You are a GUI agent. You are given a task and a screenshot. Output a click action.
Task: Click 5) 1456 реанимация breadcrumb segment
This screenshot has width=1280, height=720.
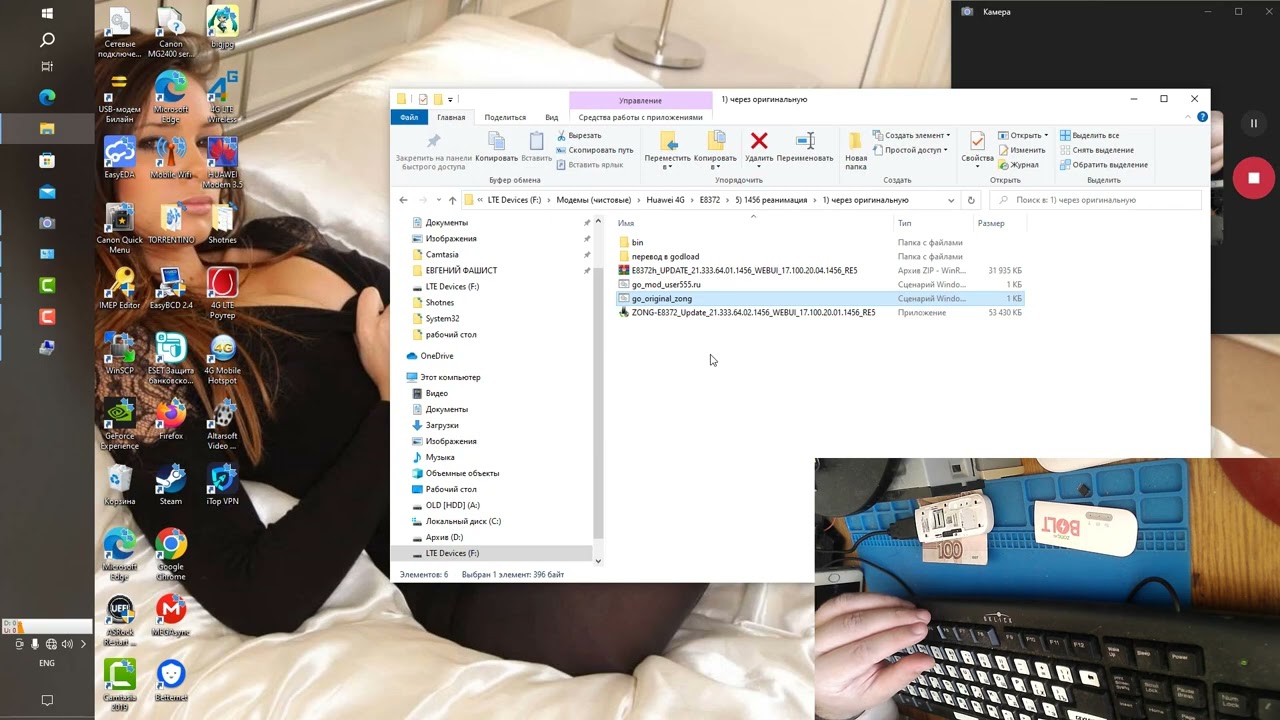click(x=771, y=200)
